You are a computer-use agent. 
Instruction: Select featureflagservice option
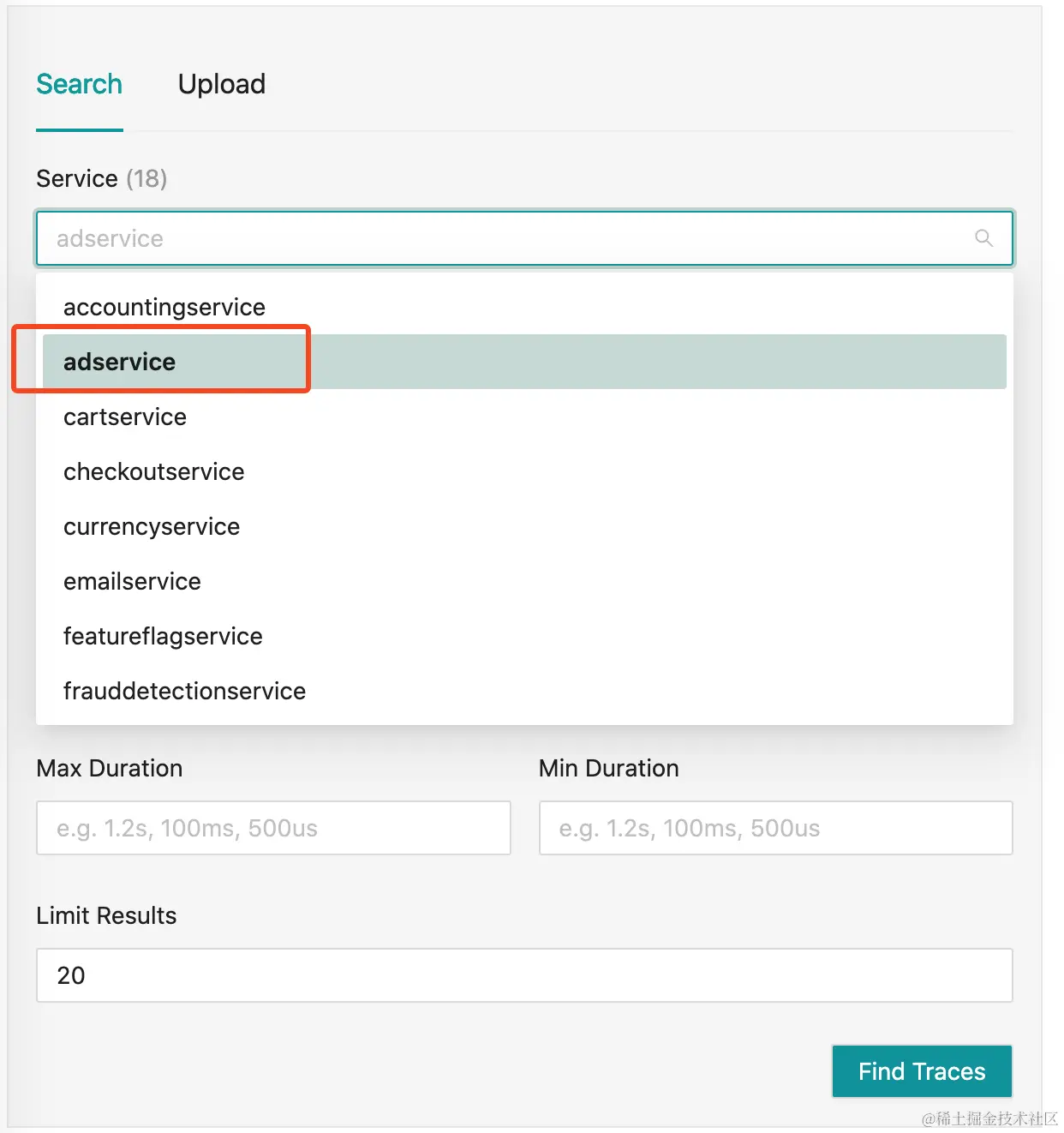coord(163,636)
